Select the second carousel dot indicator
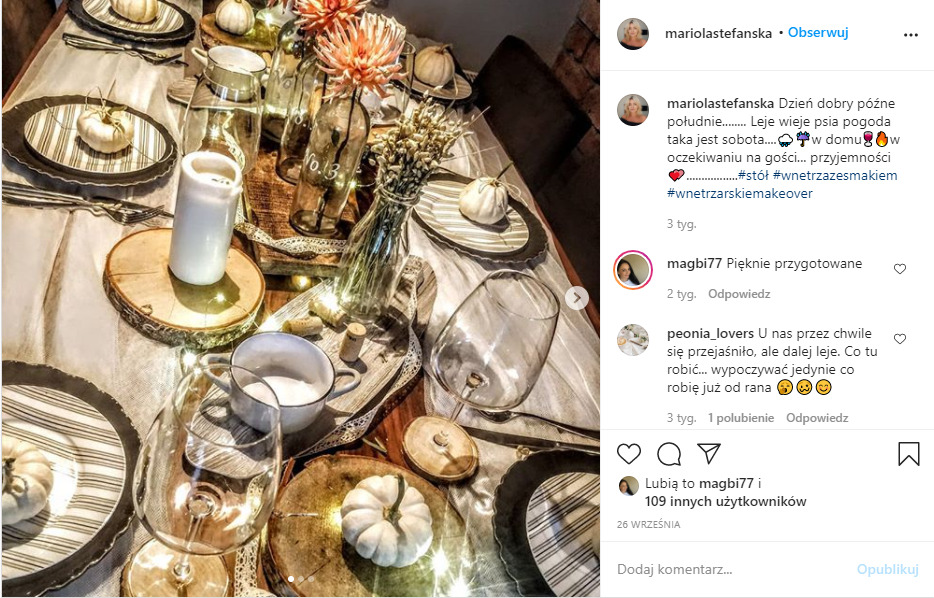This screenshot has width=934, height=598. pos(300,579)
